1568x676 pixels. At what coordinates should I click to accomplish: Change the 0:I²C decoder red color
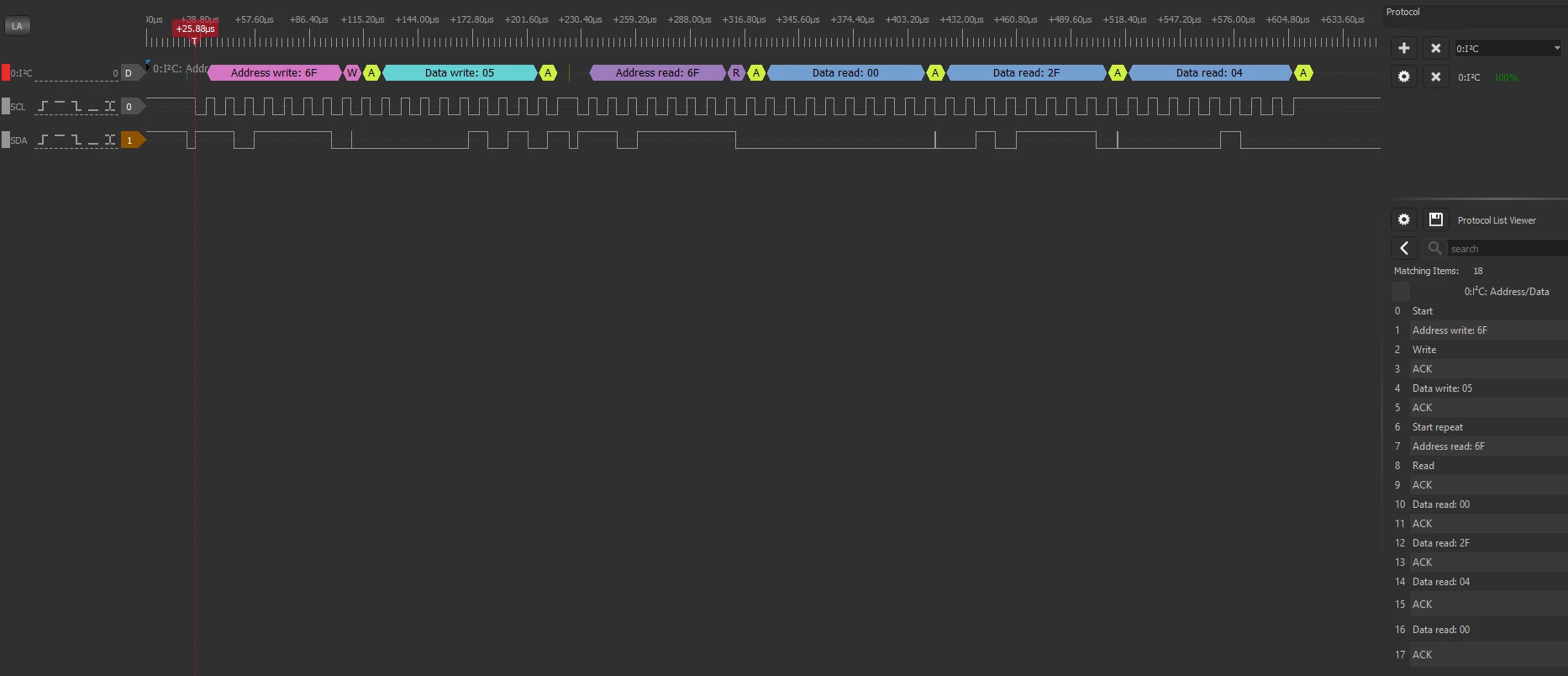pyautogui.click(x=5, y=73)
